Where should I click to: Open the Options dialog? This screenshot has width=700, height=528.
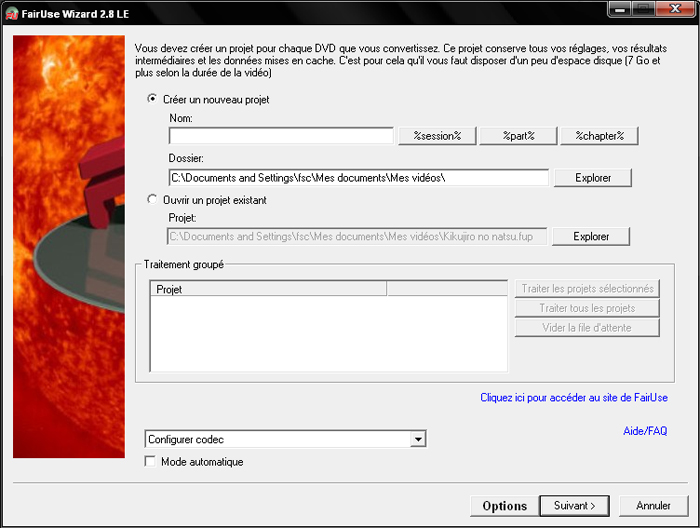coord(504,506)
